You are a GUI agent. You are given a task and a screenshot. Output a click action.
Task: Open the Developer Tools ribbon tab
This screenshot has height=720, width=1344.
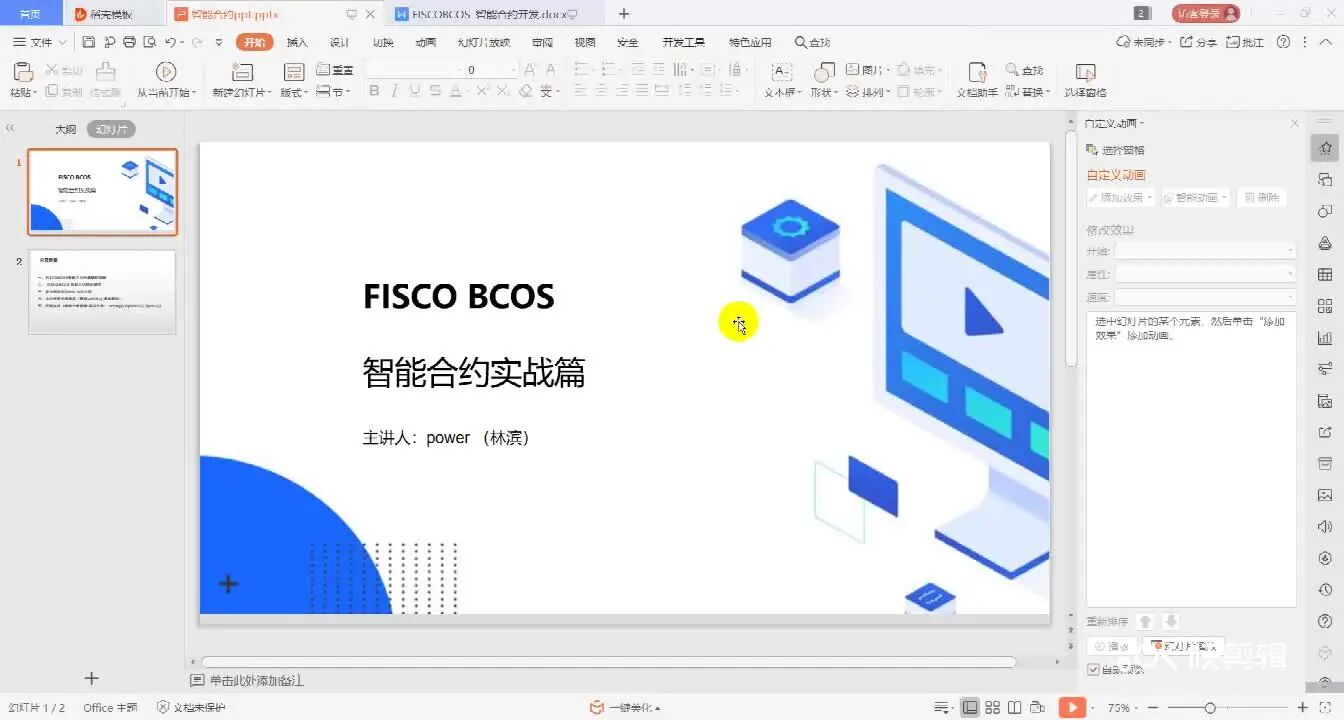pos(684,42)
